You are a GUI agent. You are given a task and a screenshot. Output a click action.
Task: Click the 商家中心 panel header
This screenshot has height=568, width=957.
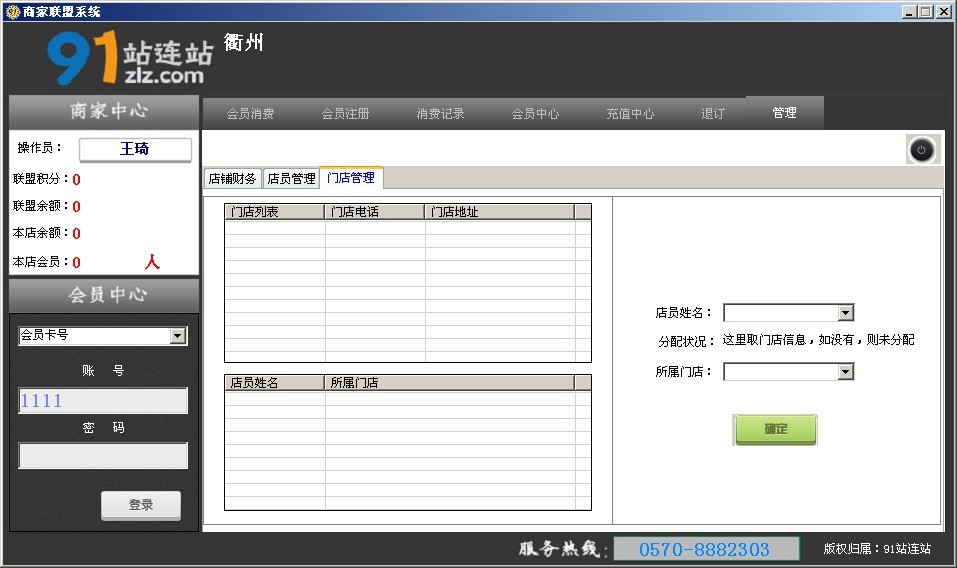[x=104, y=111]
